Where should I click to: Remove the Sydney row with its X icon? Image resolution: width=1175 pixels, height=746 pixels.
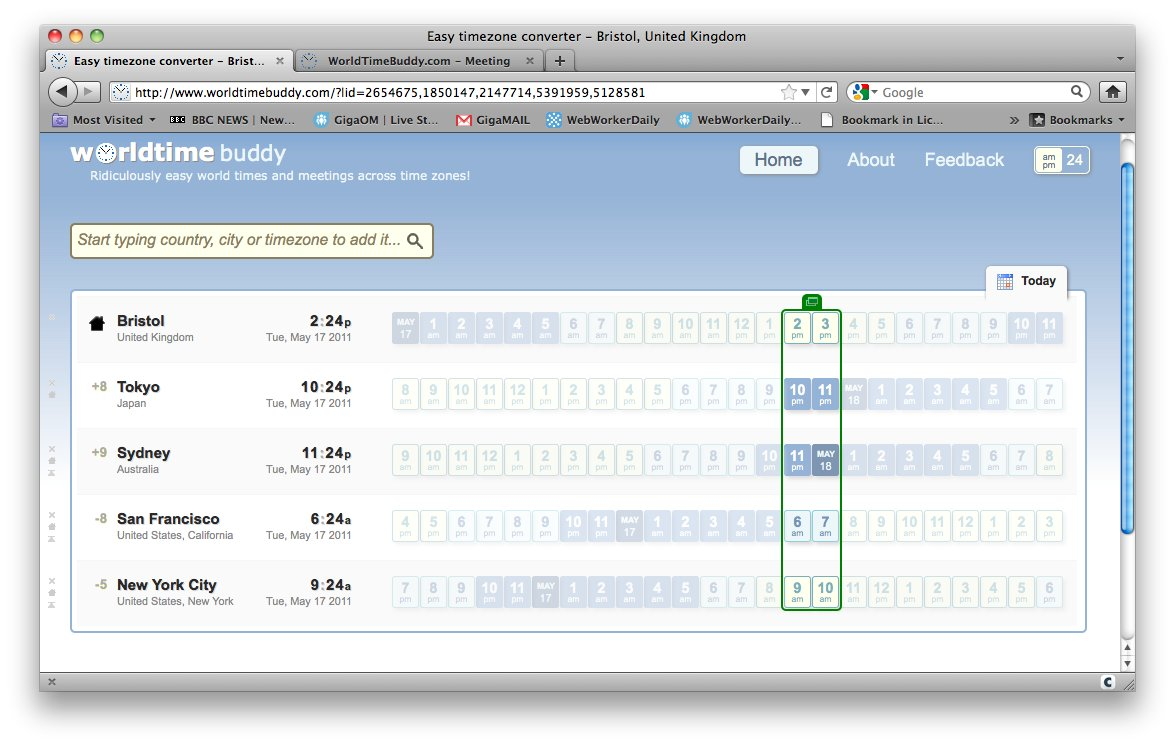tap(52, 449)
